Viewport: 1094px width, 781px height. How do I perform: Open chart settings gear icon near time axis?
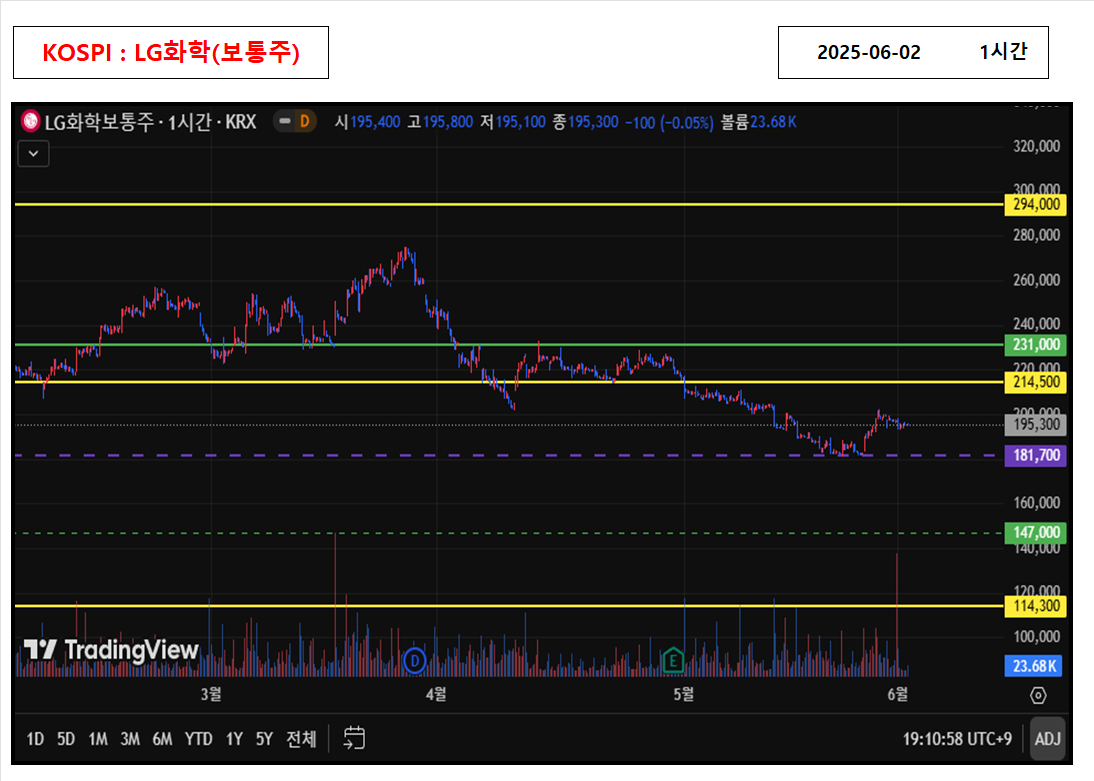pyautogui.click(x=1038, y=695)
